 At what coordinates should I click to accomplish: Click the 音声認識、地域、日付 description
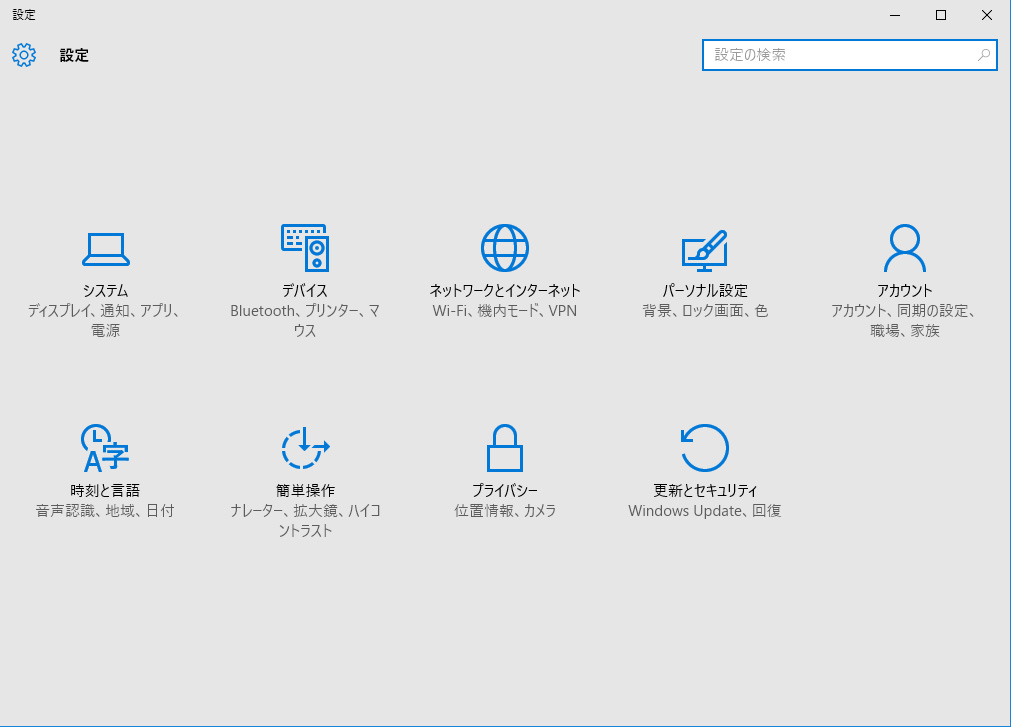pyautogui.click(x=105, y=510)
